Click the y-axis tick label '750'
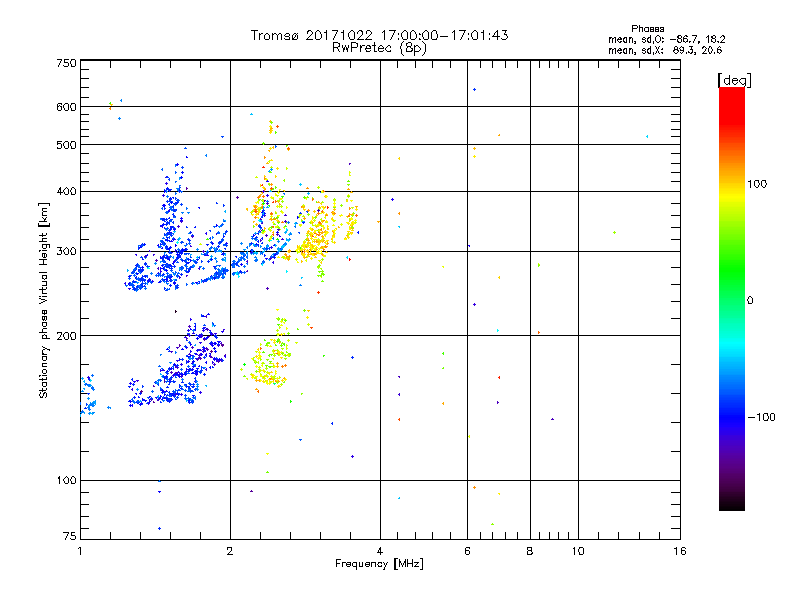Viewport: 800px width, 600px height. coord(66,63)
